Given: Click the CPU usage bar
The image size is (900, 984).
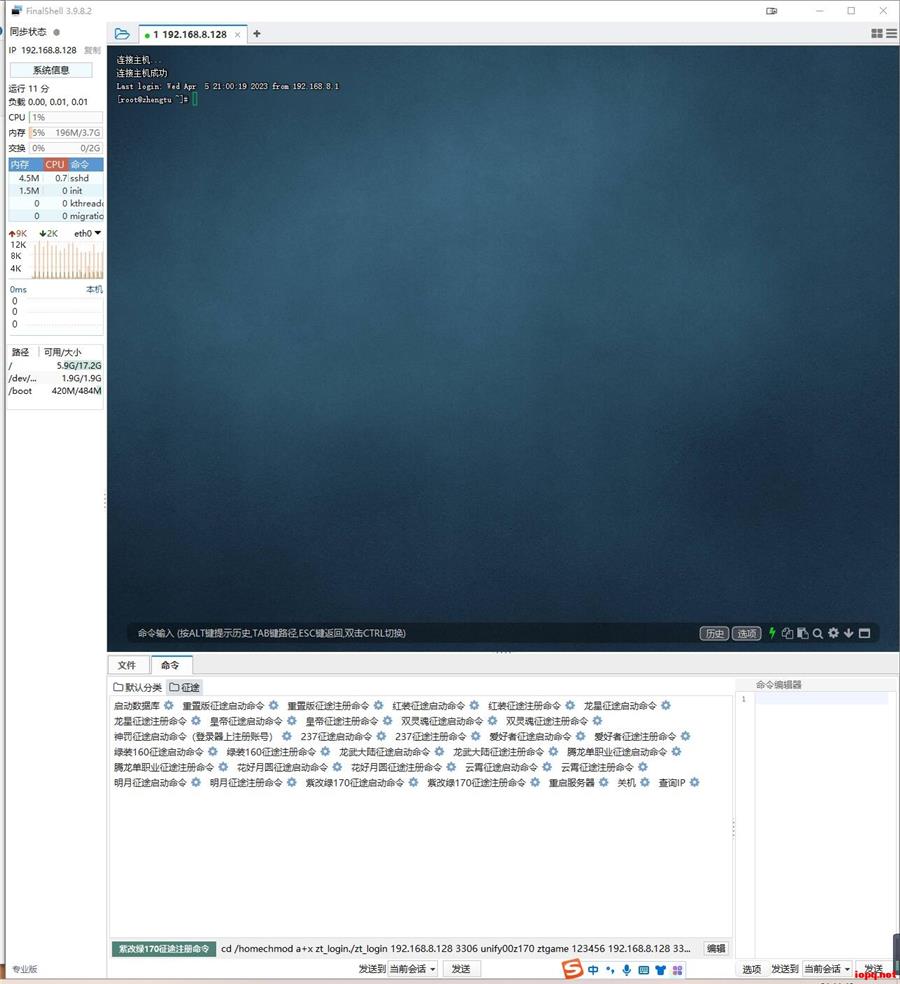Looking at the screenshot, I should point(66,117).
